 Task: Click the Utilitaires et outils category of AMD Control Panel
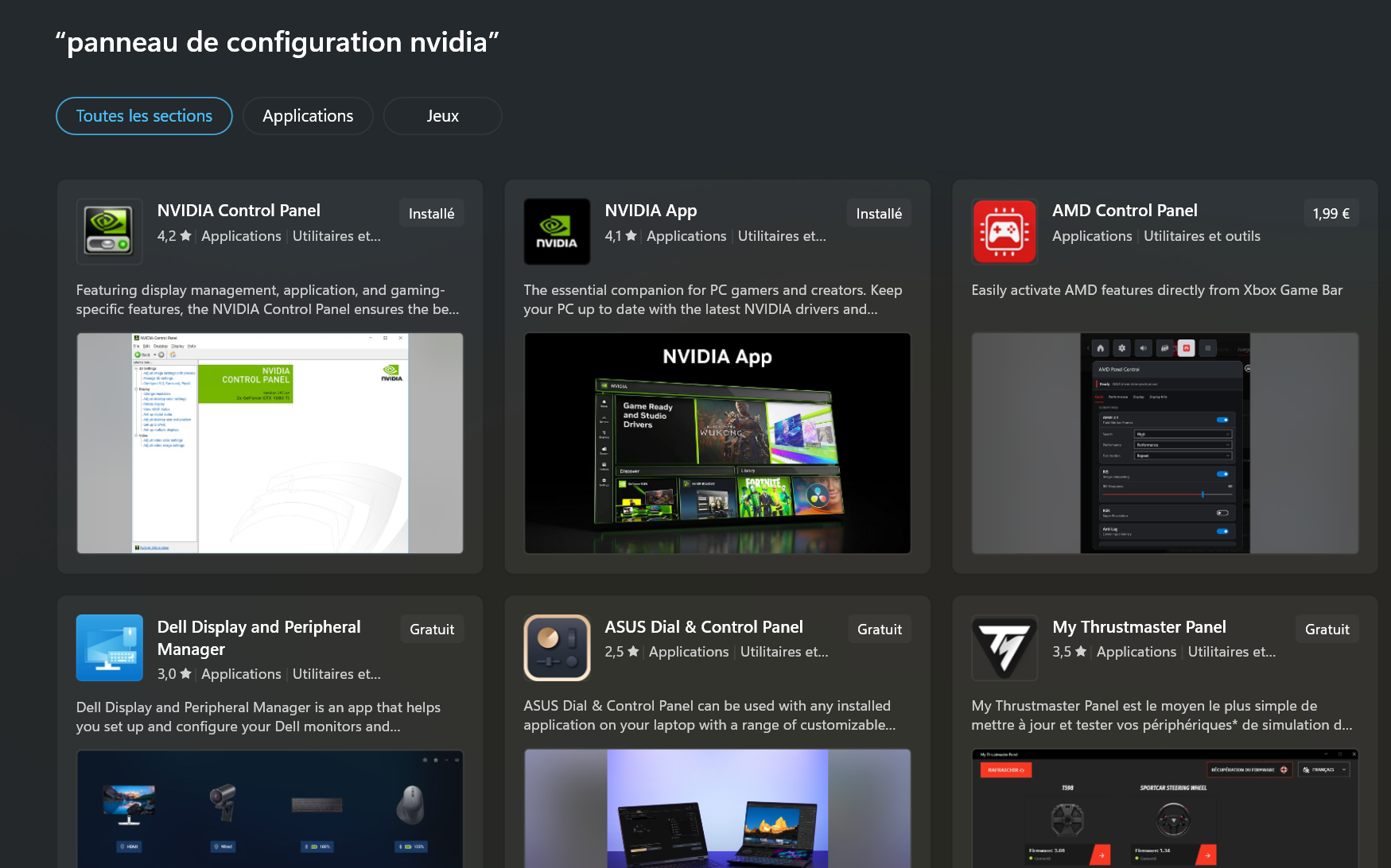click(x=1202, y=236)
